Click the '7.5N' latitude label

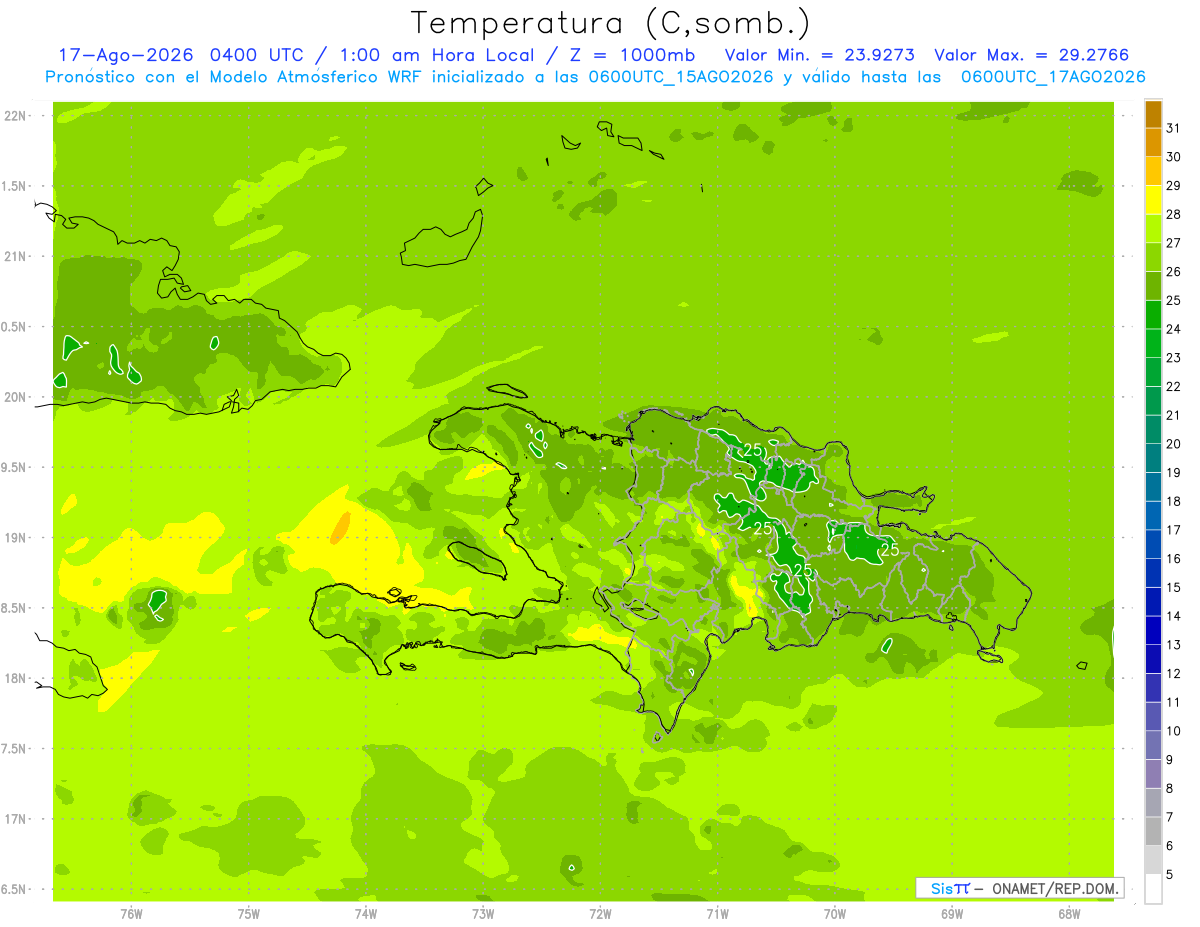click(x=14, y=749)
